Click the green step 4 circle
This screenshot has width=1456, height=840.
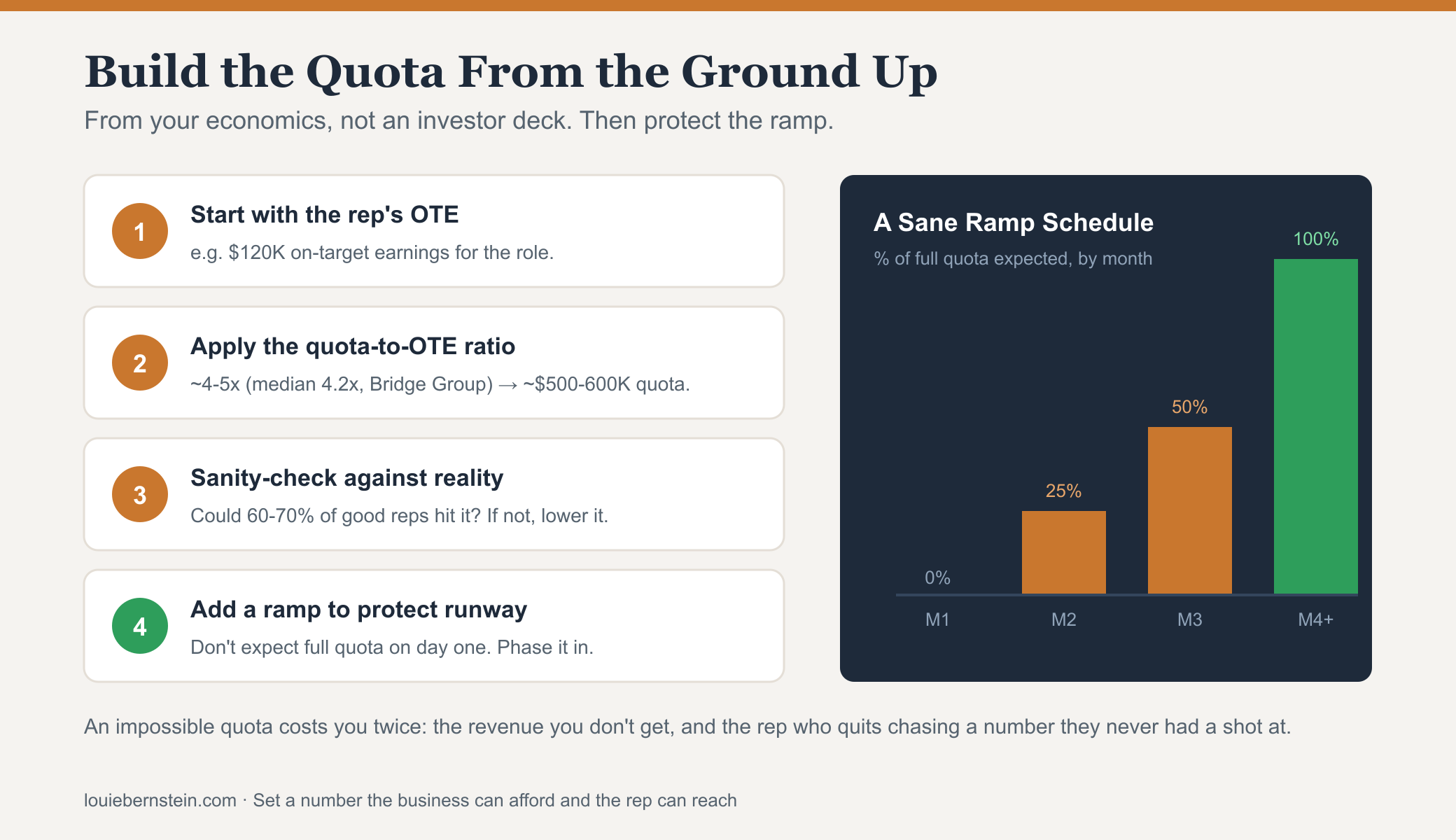(140, 626)
